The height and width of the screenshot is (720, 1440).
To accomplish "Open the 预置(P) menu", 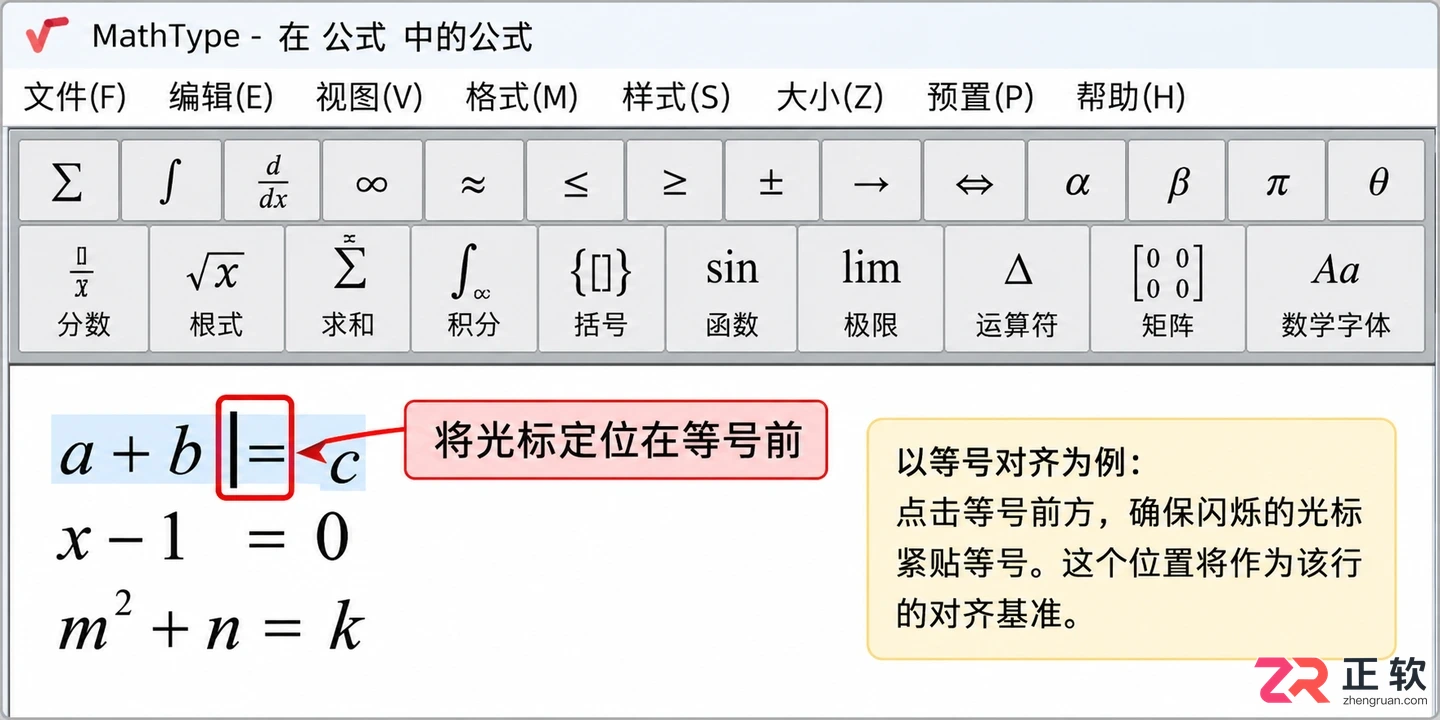I will [x=980, y=97].
